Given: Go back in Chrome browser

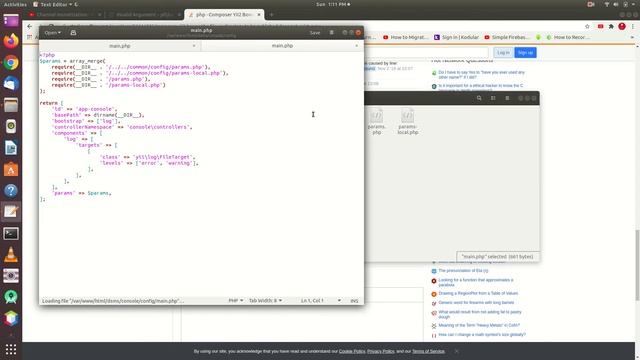Looking at the screenshot, I should pyautogui.click(x=29, y=26).
